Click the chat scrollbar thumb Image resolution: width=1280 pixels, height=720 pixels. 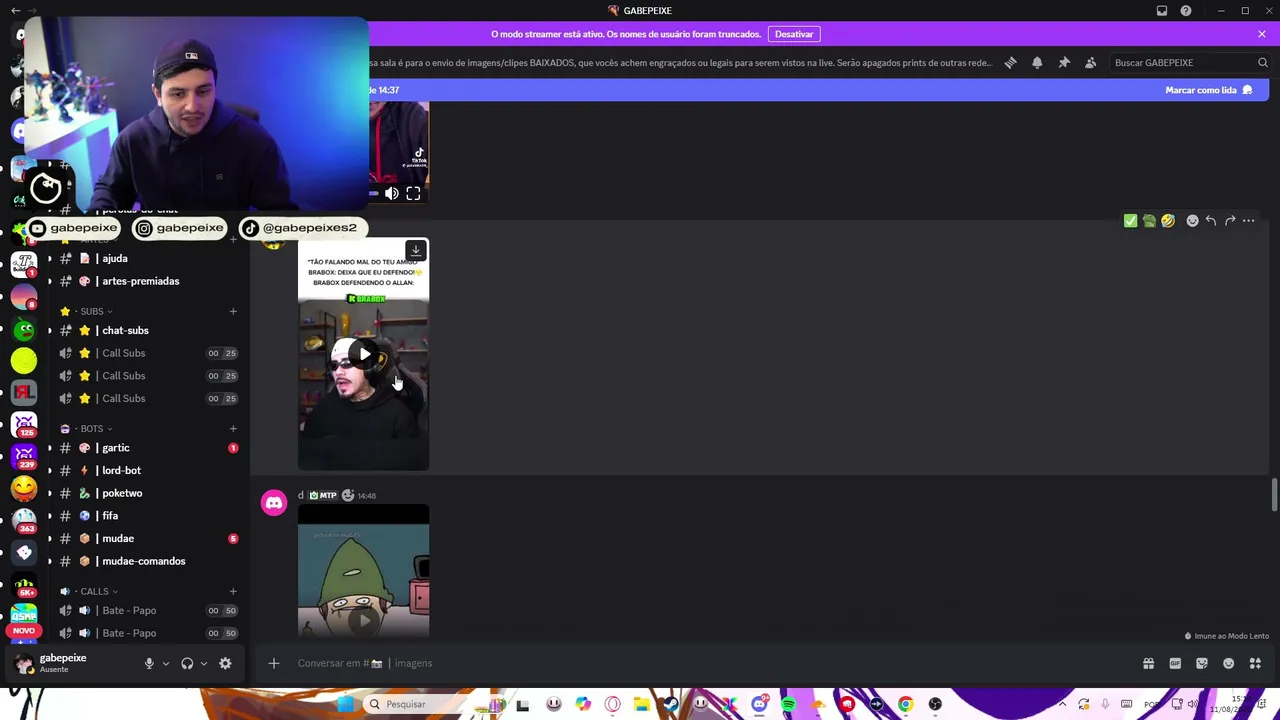(1274, 493)
